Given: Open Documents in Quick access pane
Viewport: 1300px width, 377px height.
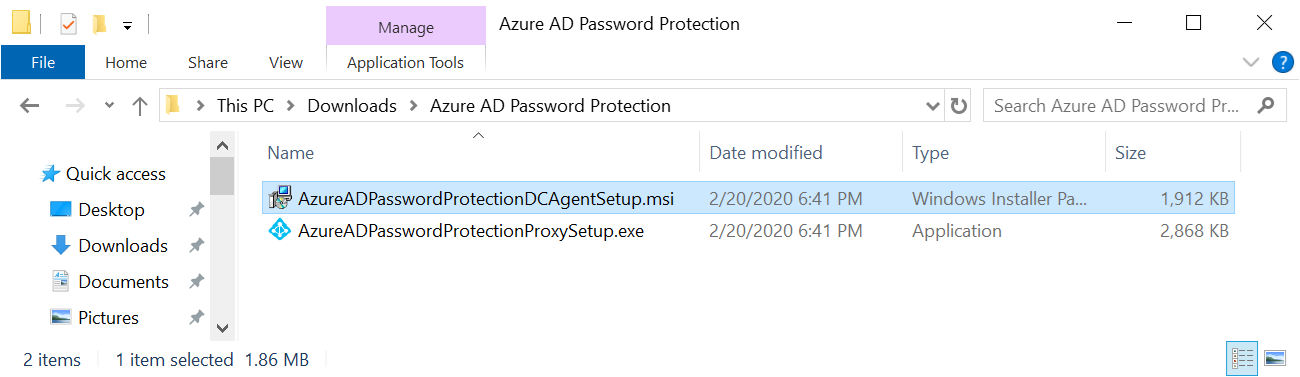Looking at the screenshot, I should point(124,282).
